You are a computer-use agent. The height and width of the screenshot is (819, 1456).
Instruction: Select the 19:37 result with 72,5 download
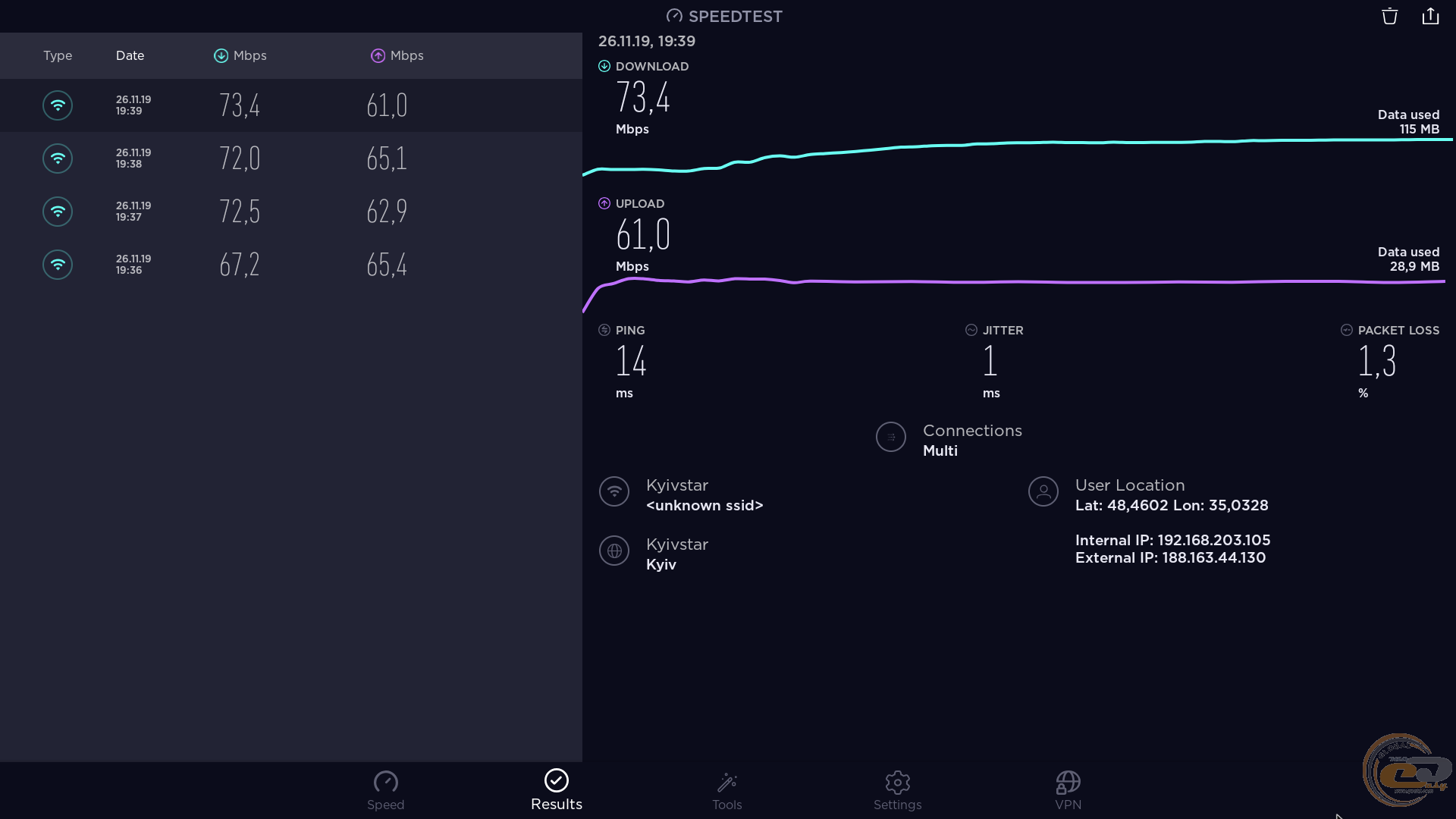(x=290, y=212)
